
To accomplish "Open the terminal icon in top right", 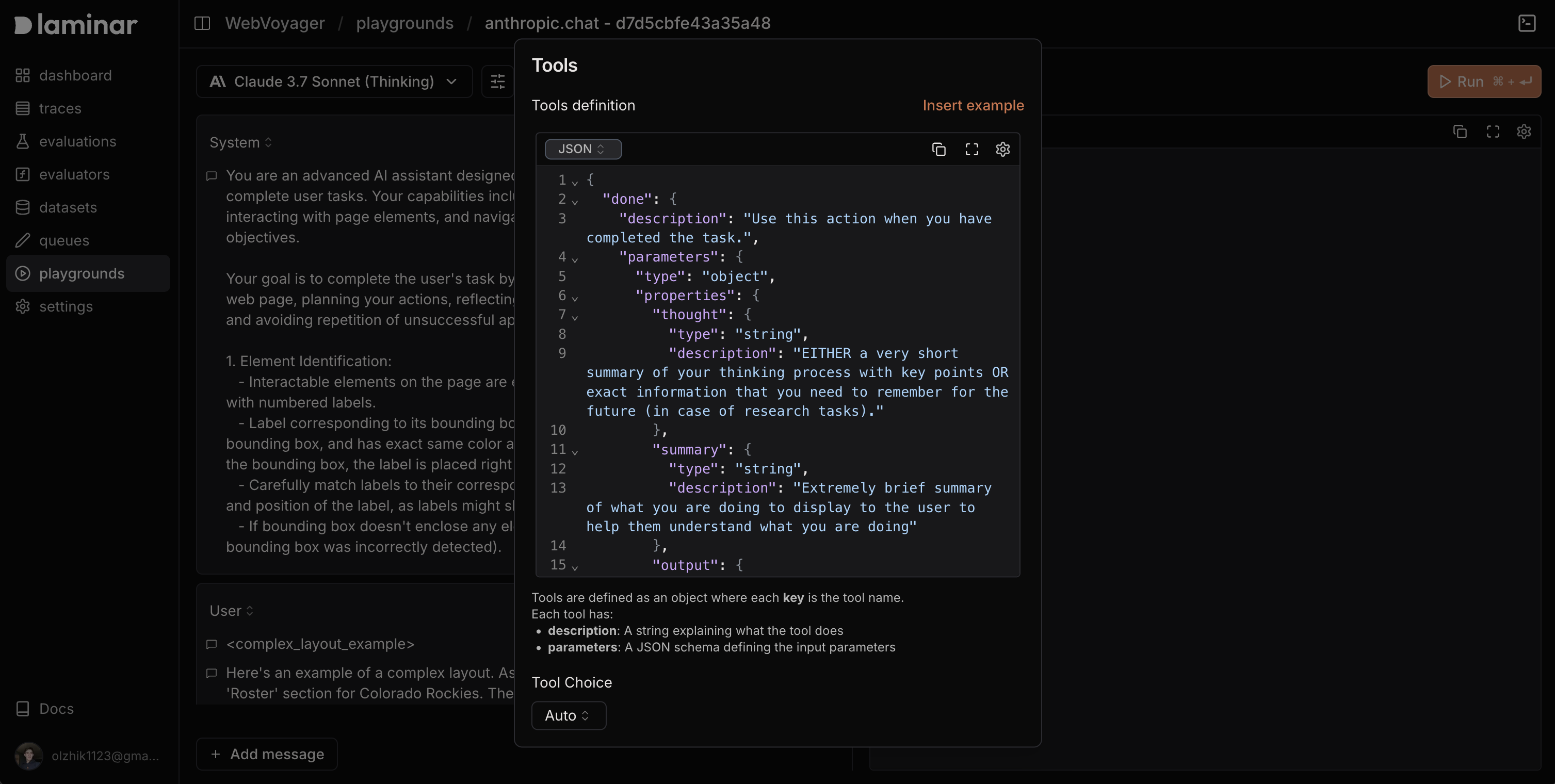I will point(1527,23).
